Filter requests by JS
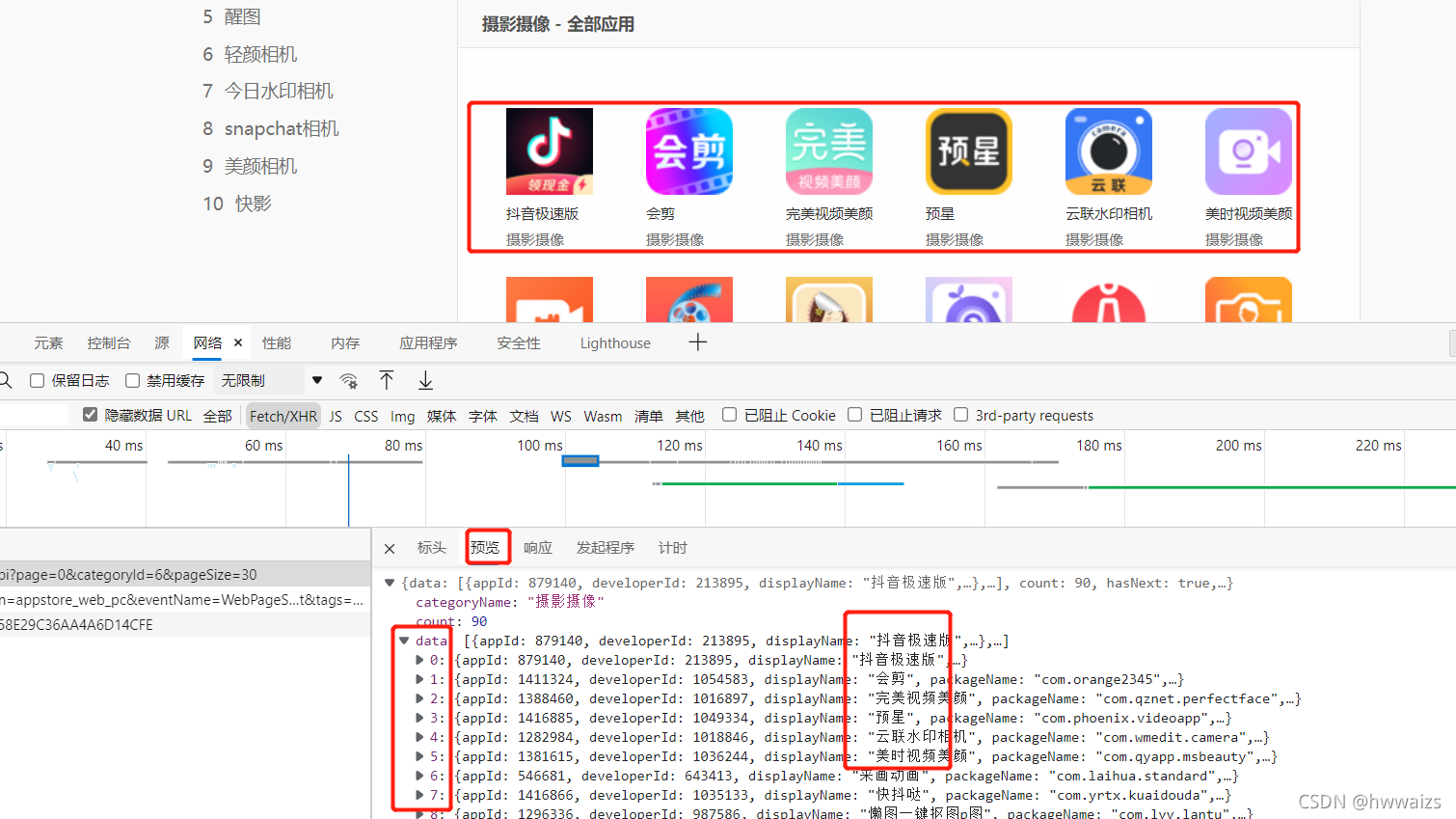The image size is (1456, 819). 336,416
